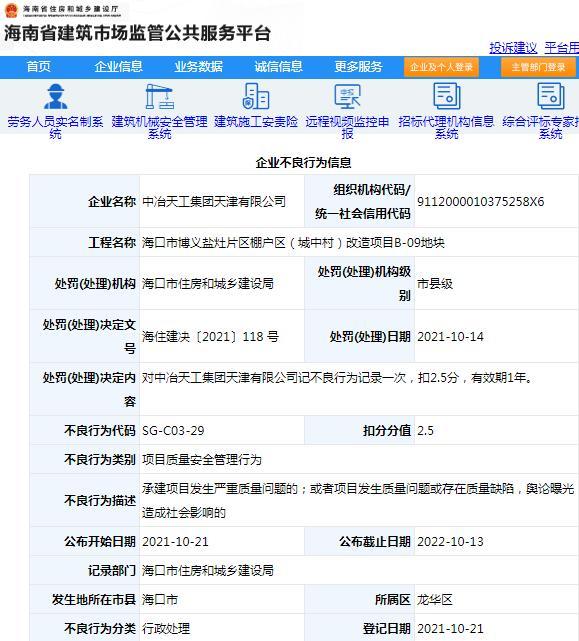This screenshot has height=641, width=579.
Task: Click the Hainan housing department logo emblem
Action: click(11, 10)
